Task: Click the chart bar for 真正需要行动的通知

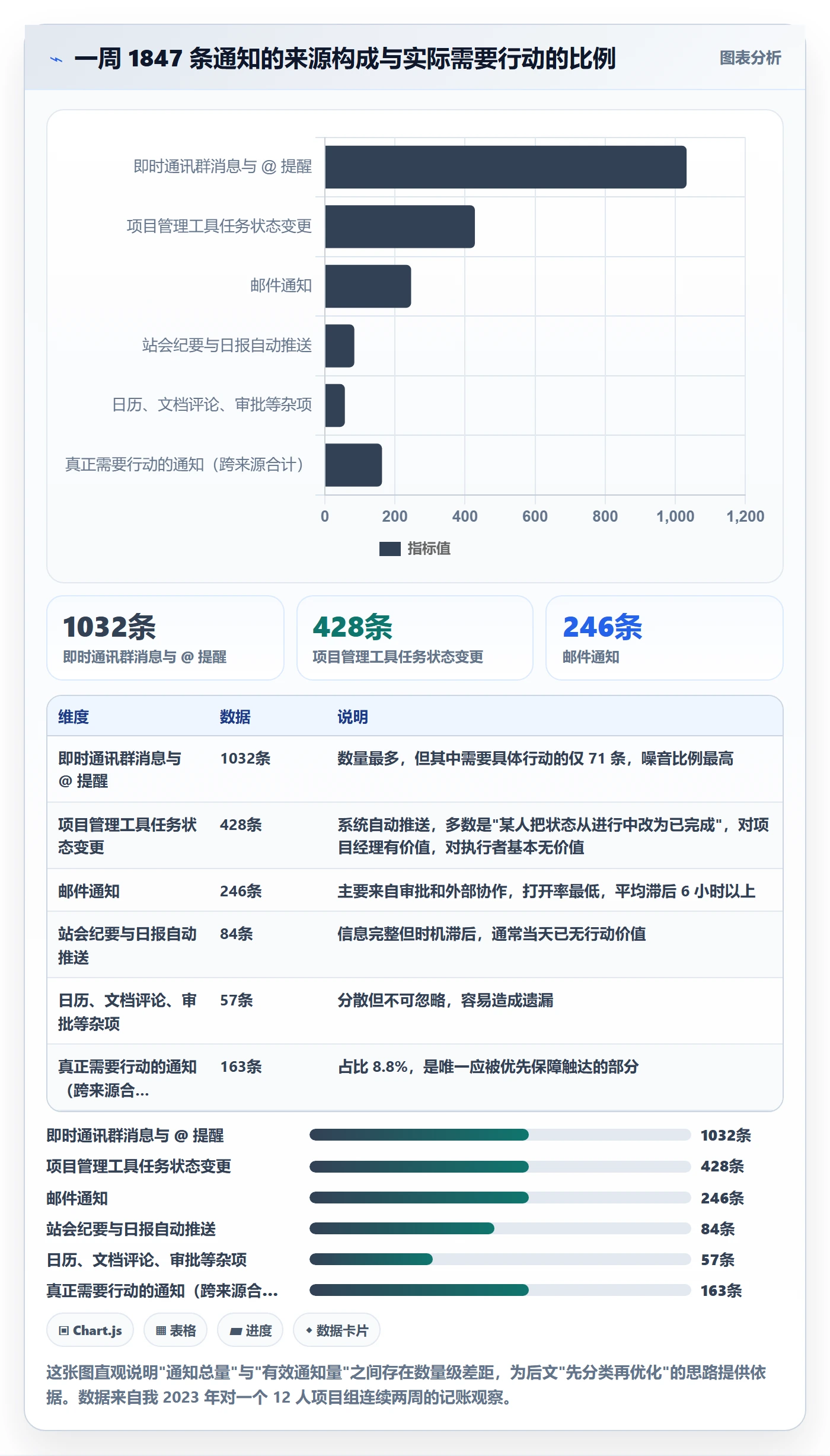Action: pyautogui.click(x=353, y=465)
